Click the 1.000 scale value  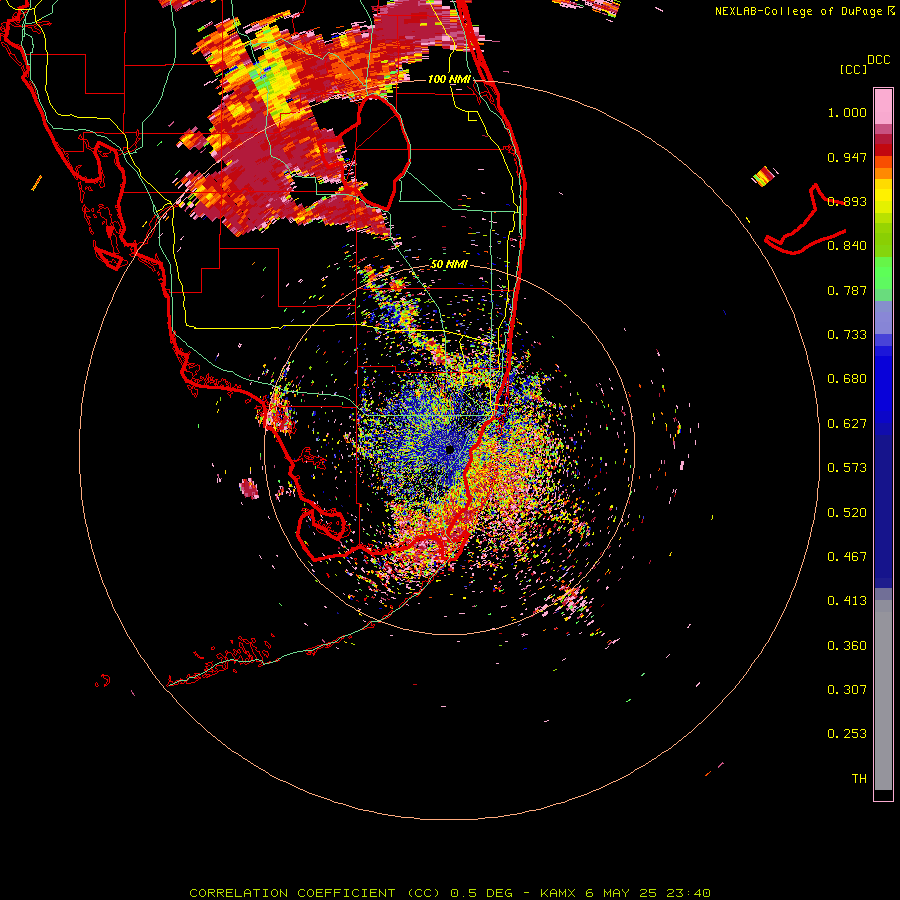847,113
